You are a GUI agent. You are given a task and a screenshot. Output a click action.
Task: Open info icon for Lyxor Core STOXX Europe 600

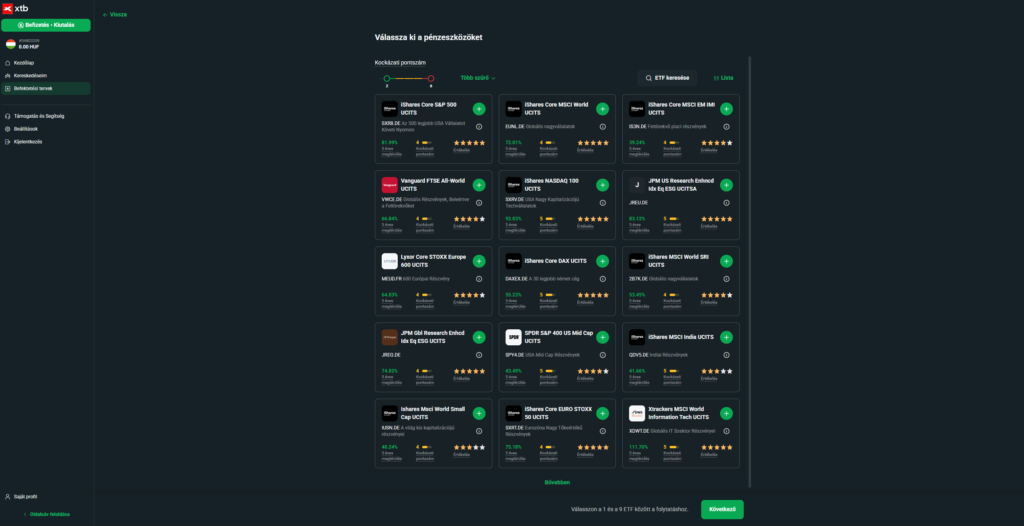479,279
